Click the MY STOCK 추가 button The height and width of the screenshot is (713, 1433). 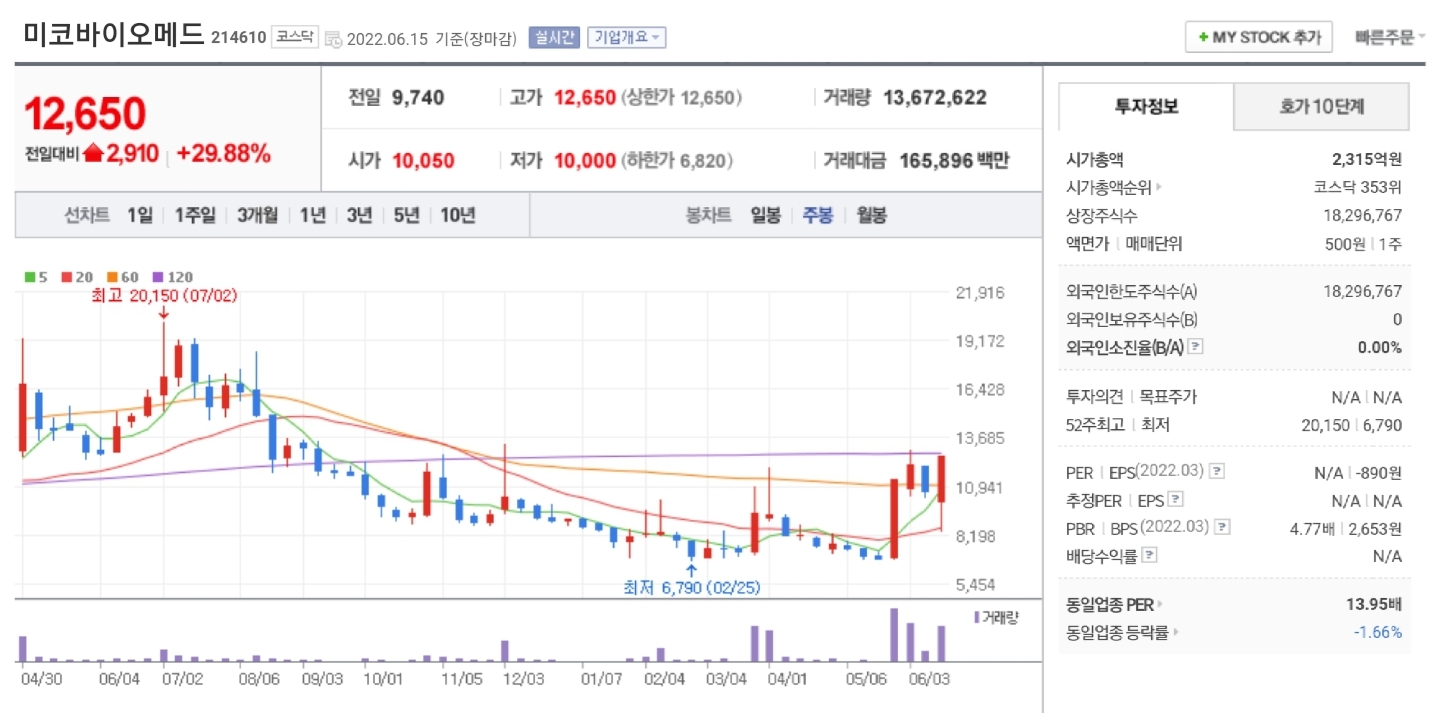point(1258,38)
